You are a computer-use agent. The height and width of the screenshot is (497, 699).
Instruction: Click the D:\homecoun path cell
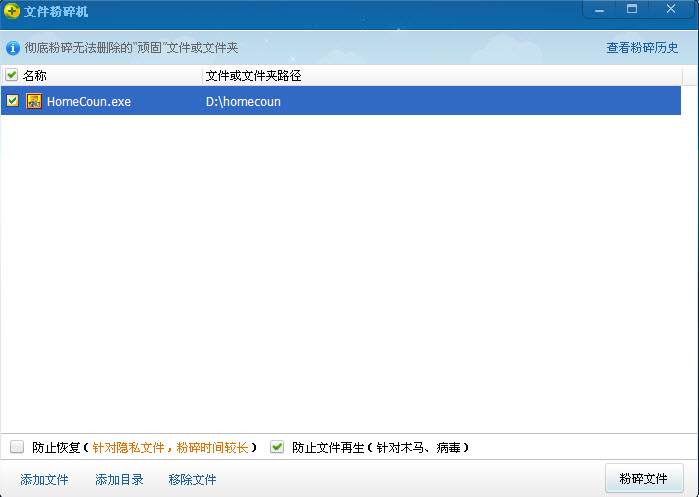(x=243, y=102)
